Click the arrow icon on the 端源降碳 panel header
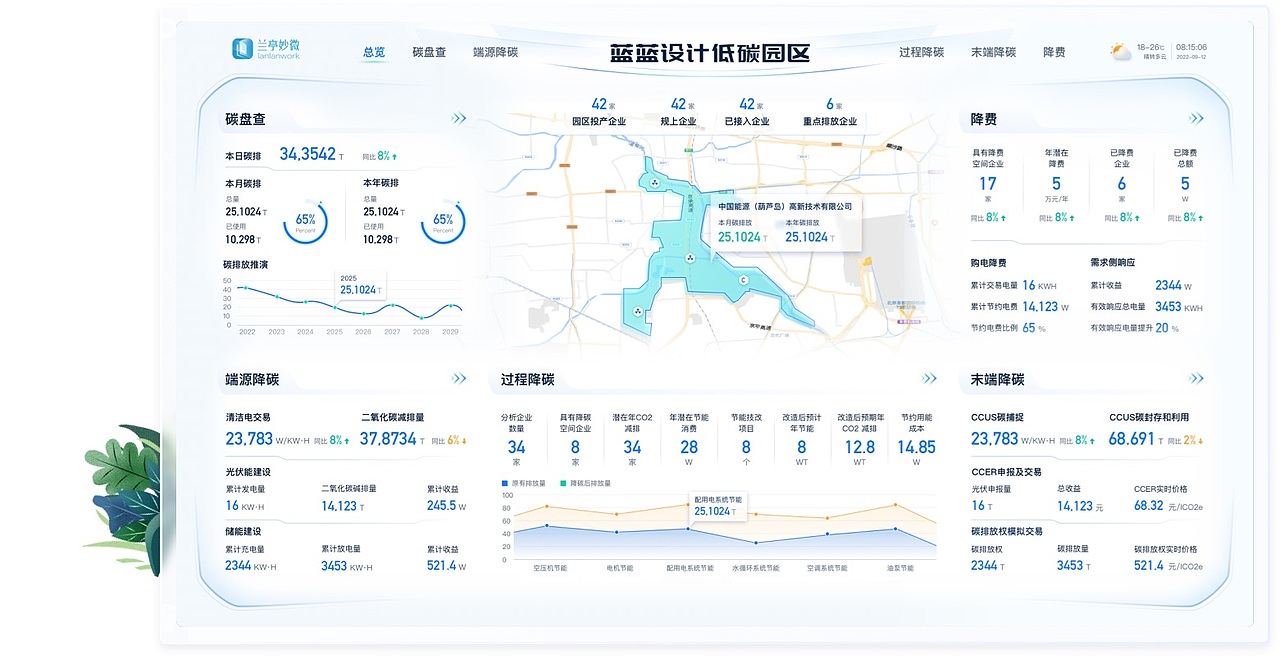The image size is (1280, 659). pos(460,378)
